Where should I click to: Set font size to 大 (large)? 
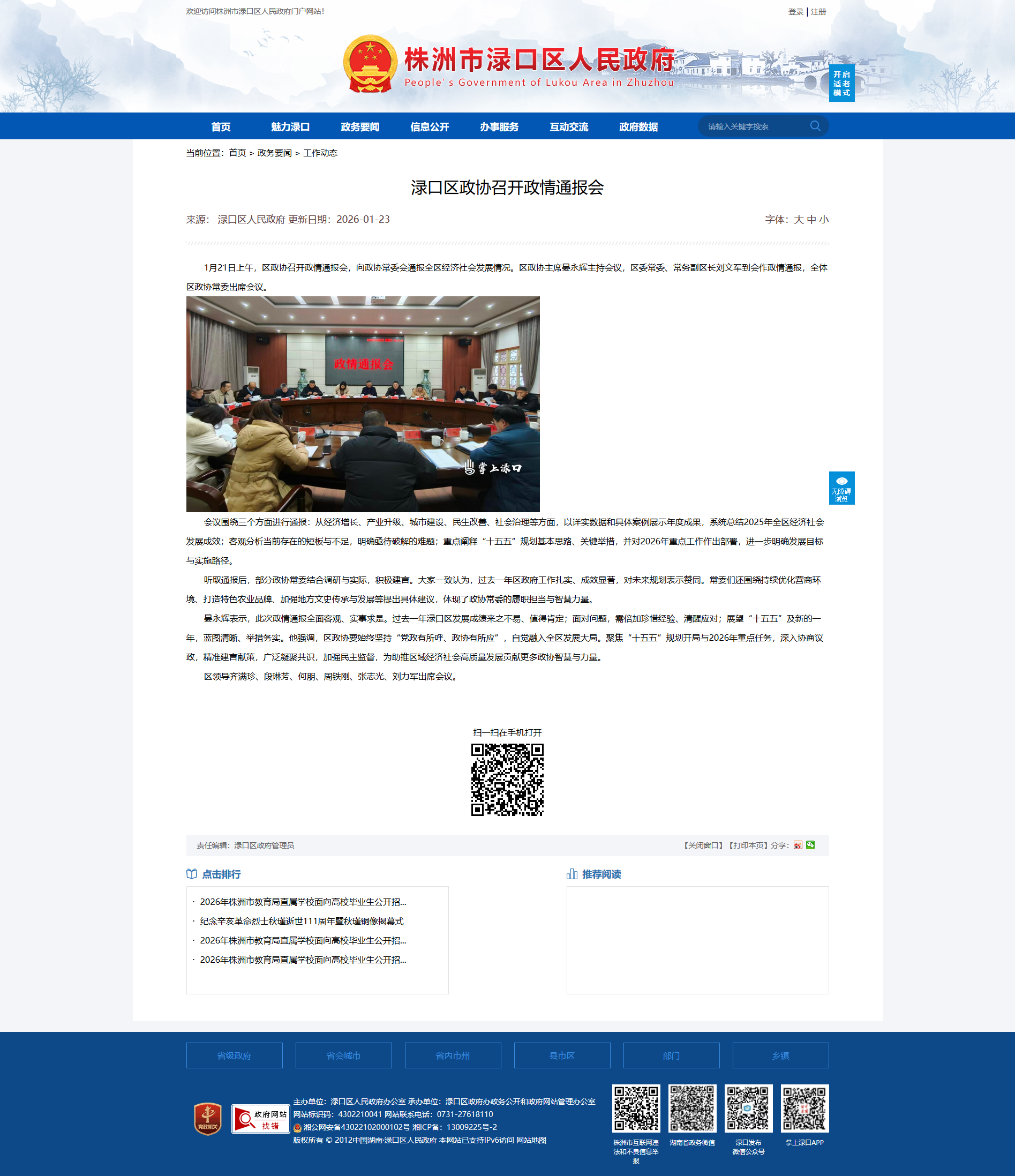pyautogui.click(x=798, y=220)
